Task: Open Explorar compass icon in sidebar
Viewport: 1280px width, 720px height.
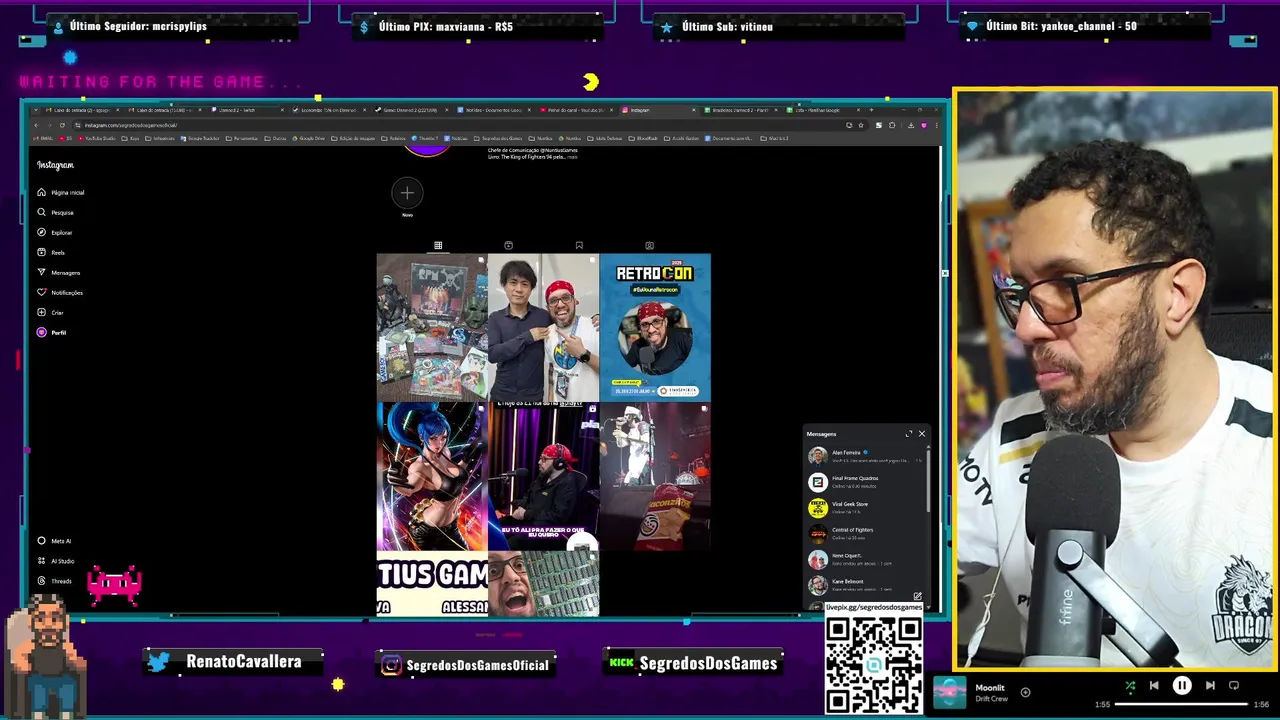Action: point(41,232)
